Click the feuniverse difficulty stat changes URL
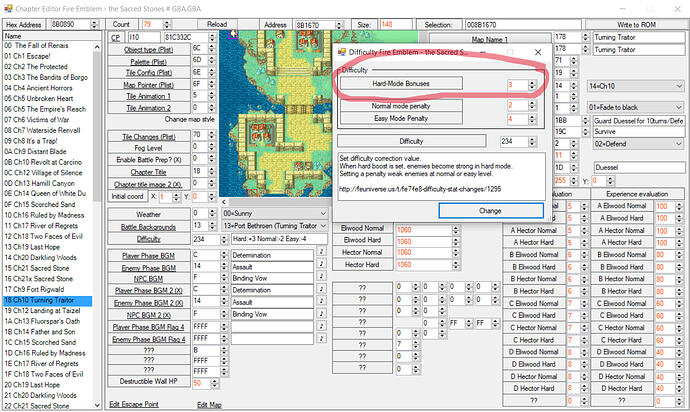The height and width of the screenshot is (412, 690). [x=420, y=189]
